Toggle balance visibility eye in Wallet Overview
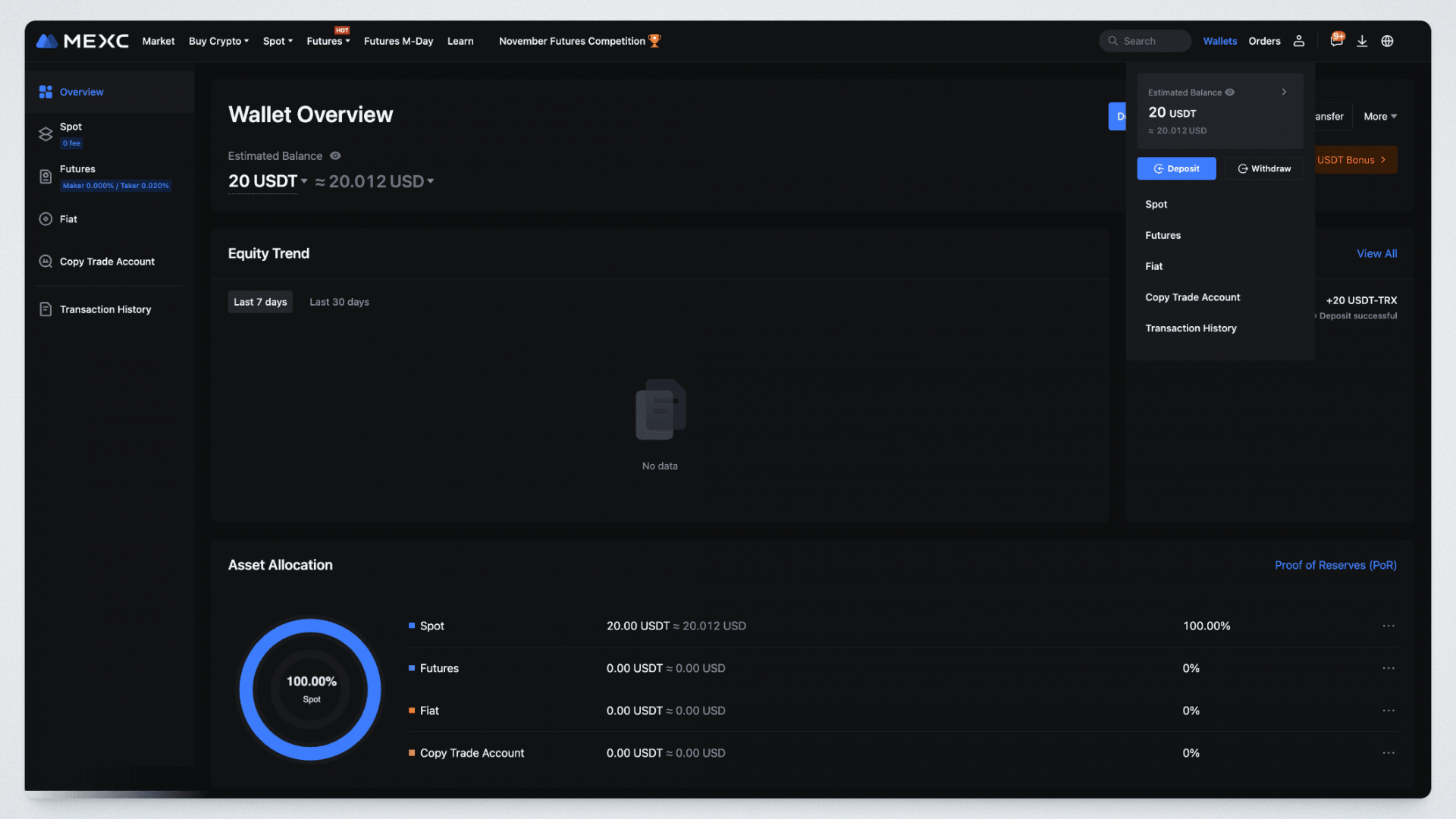The height and width of the screenshot is (819, 1456). (x=335, y=156)
